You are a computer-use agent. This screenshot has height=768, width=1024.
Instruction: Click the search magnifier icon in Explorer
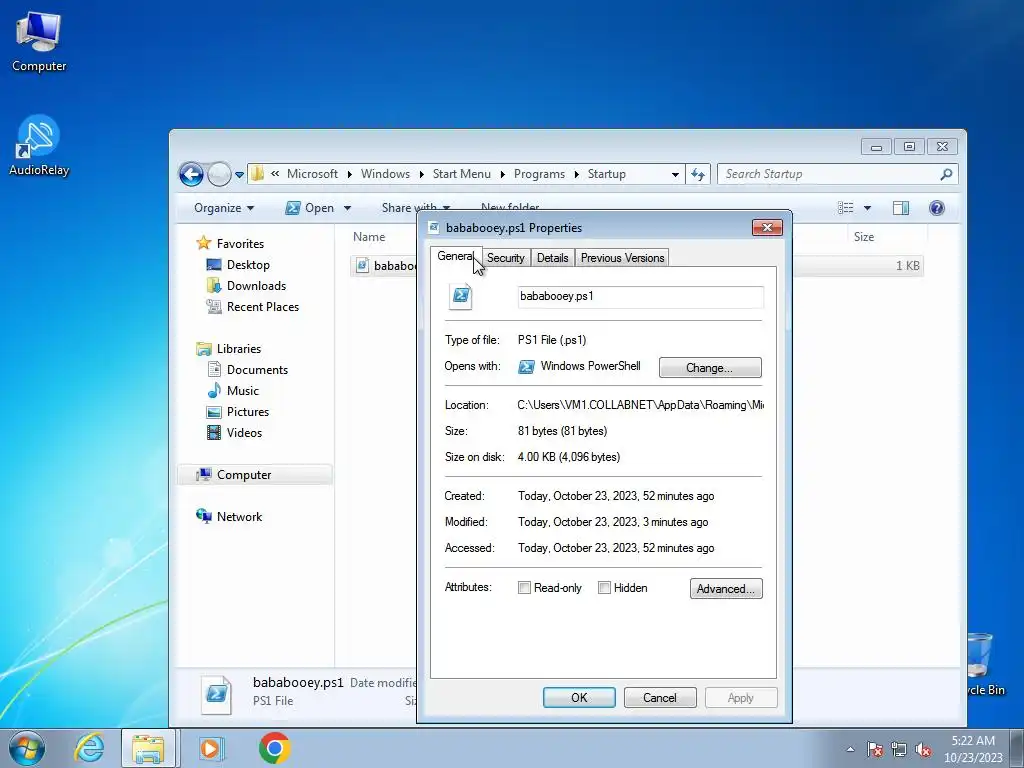[946, 174]
